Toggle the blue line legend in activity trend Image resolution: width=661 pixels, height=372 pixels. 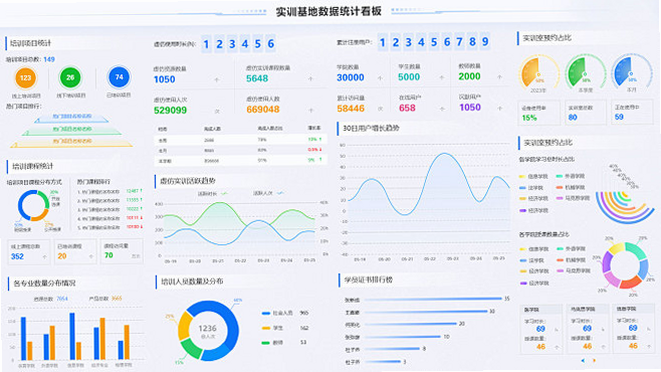268,193
